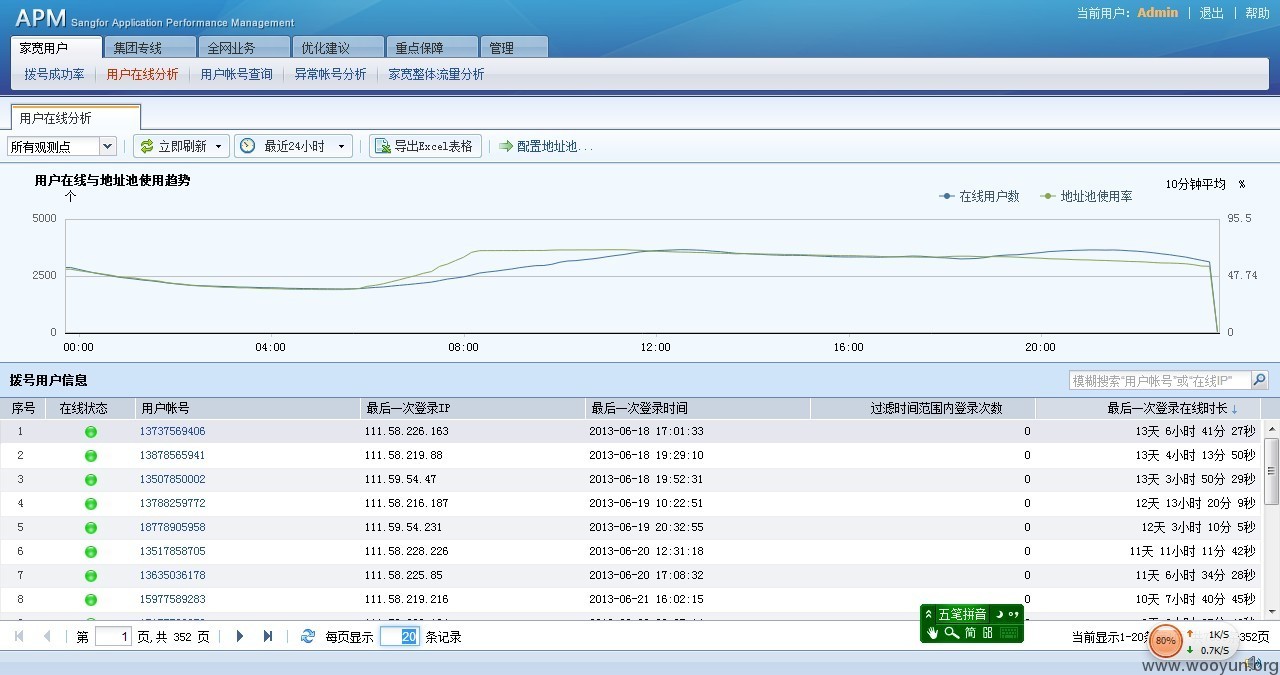Switch to 全网业务 main tab
Screen dimensions: 1280x675
point(244,47)
